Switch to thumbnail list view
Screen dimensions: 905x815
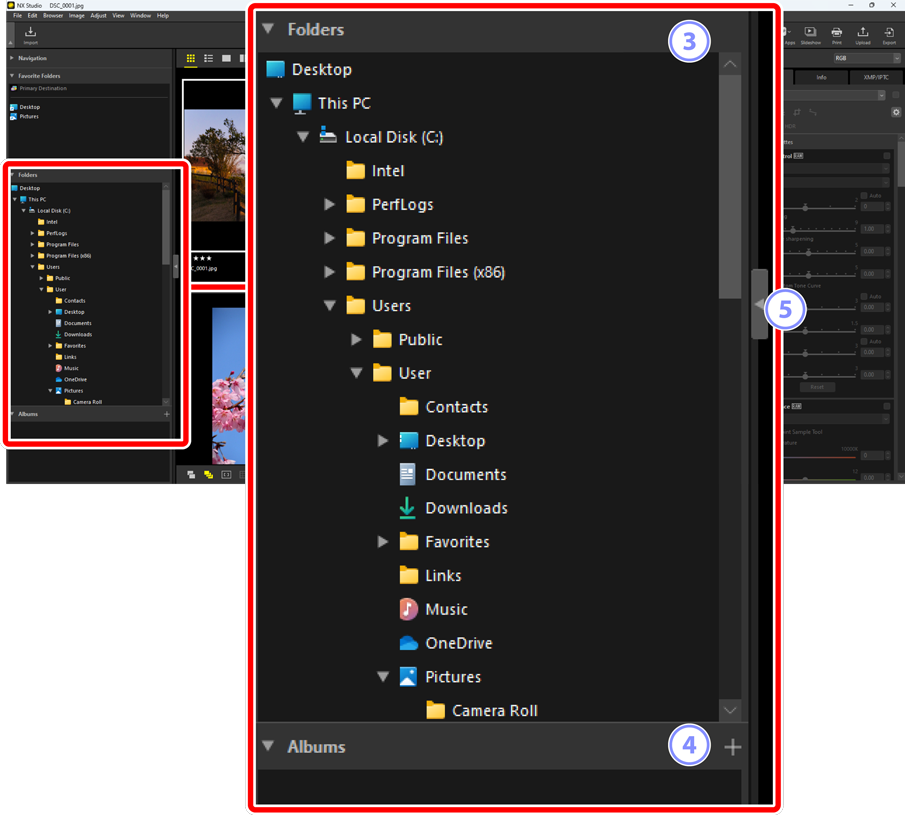[209, 59]
